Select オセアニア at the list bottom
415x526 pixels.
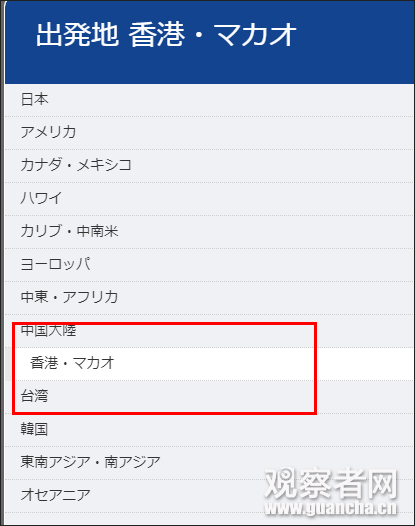tap(209, 495)
